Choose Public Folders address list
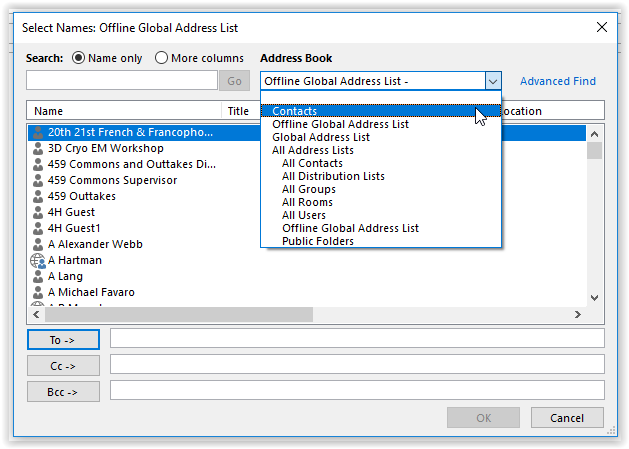 click(x=381, y=241)
